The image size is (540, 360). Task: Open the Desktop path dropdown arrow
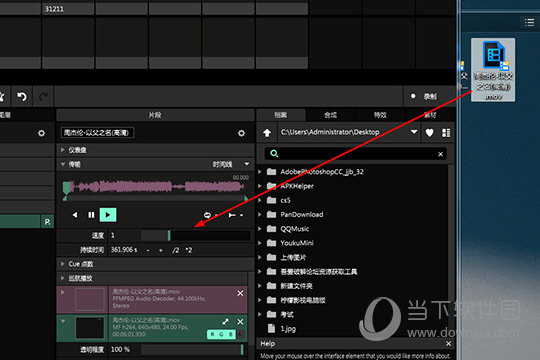point(414,132)
